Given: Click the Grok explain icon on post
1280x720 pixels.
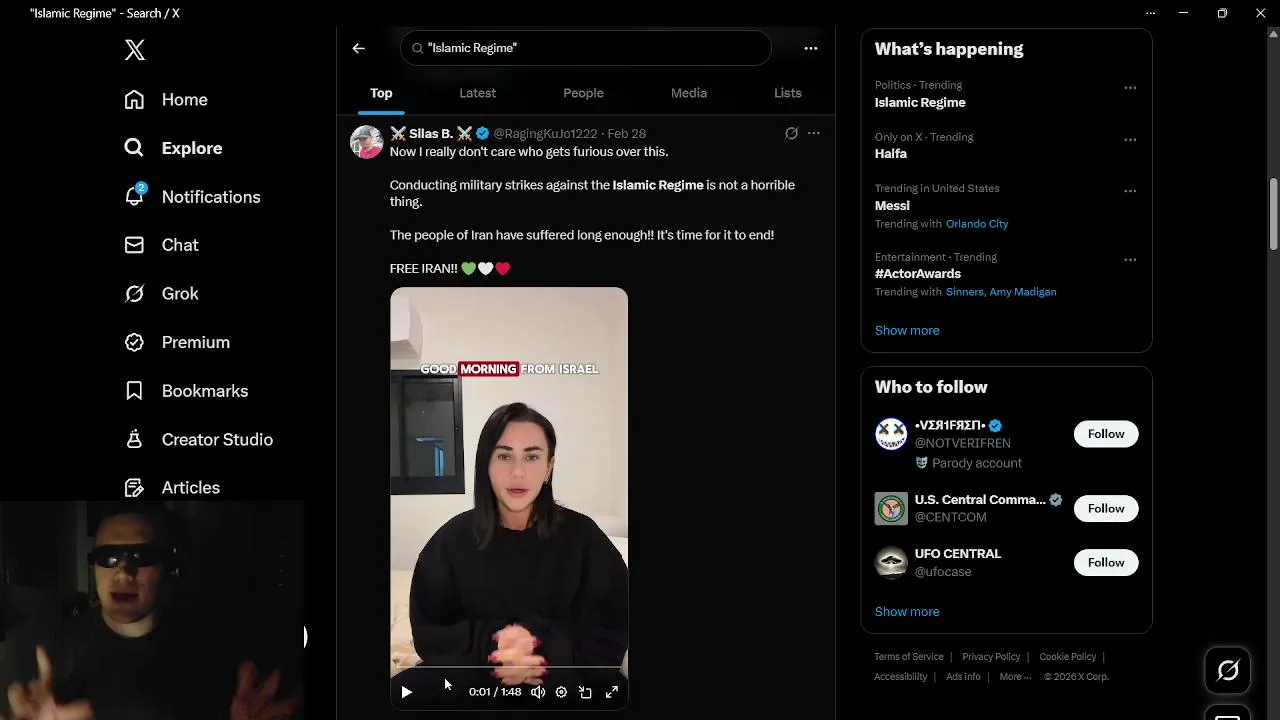Looking at the screenshot, I should [x=791, y=133].
